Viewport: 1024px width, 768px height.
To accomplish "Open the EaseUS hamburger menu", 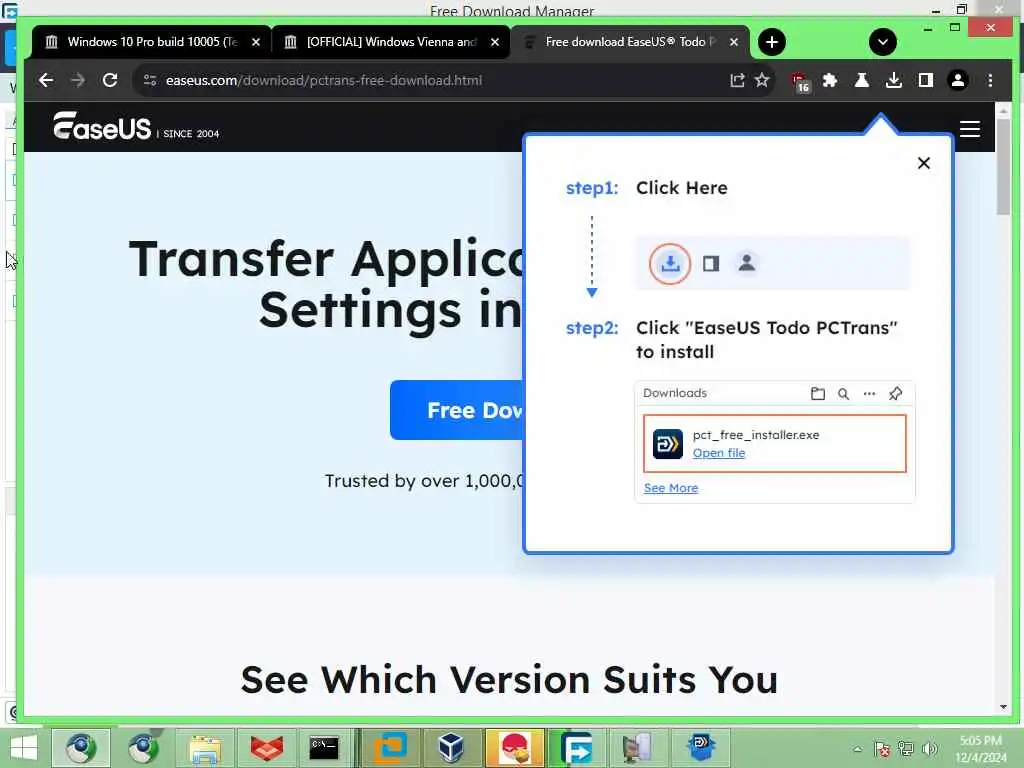I will 970,129.
